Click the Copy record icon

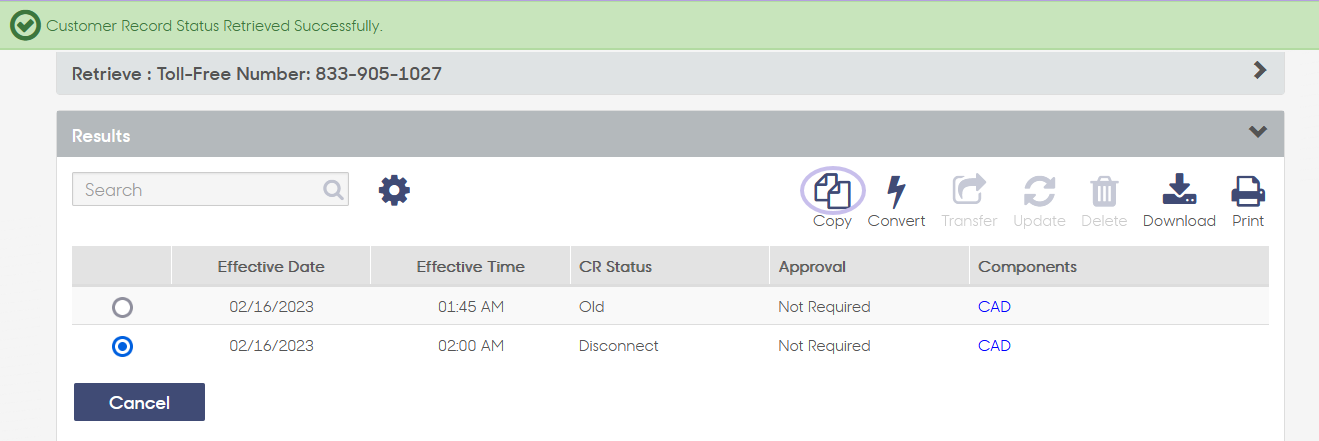click(x=832, y=190)
